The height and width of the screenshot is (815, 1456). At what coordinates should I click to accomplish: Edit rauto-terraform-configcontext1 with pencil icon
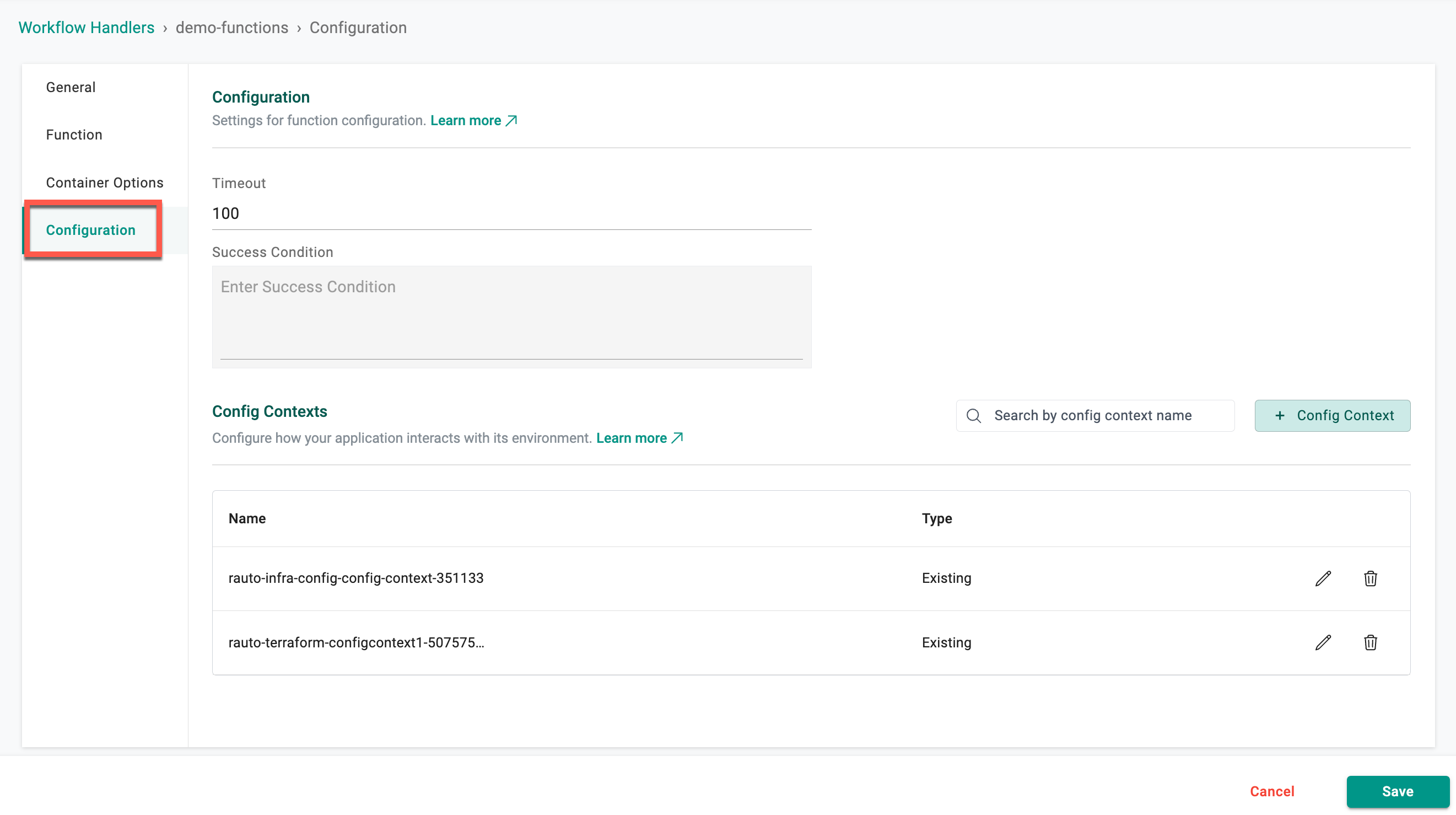1323,642
